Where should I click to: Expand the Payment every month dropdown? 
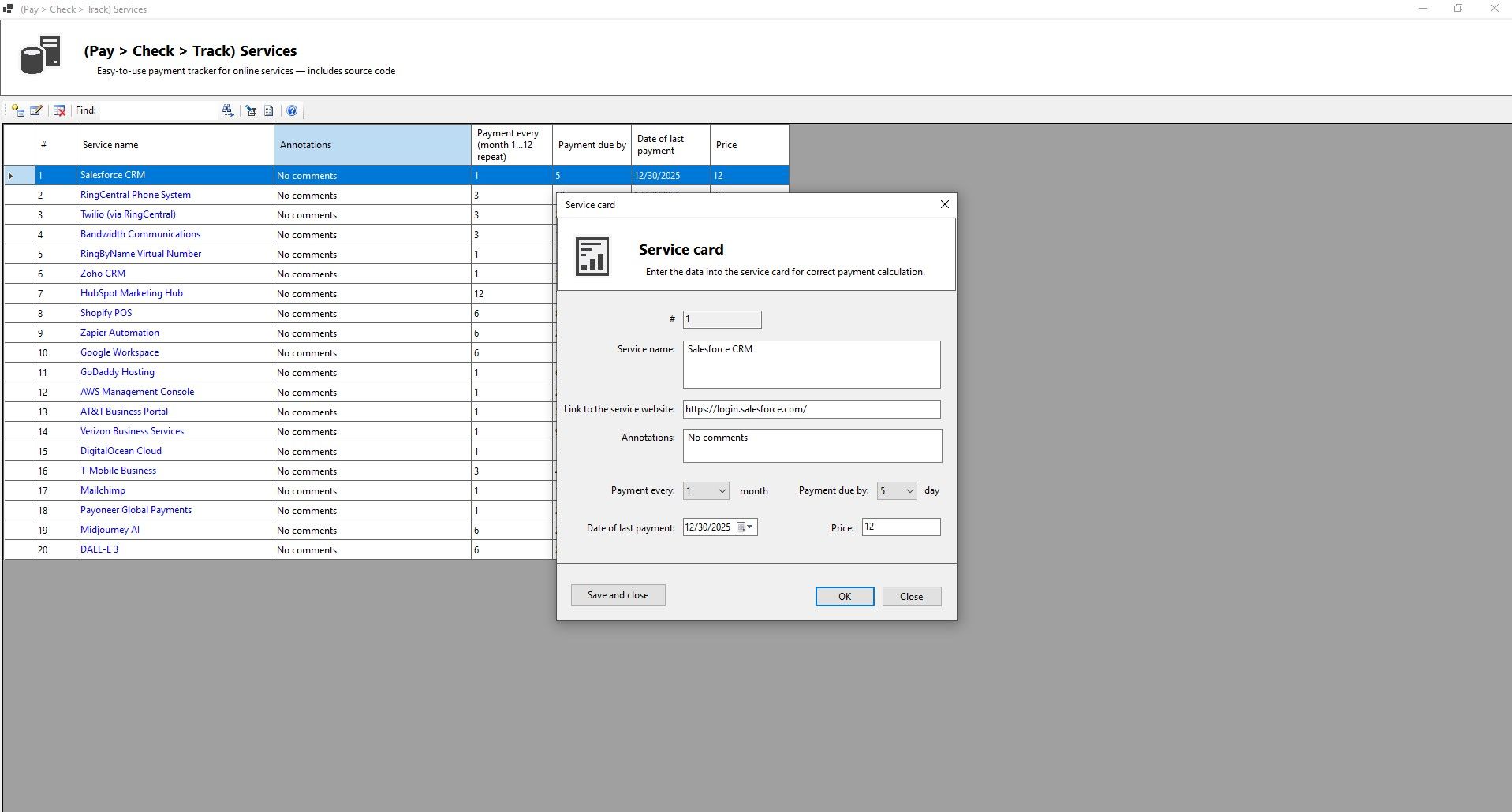pos(722,491)
